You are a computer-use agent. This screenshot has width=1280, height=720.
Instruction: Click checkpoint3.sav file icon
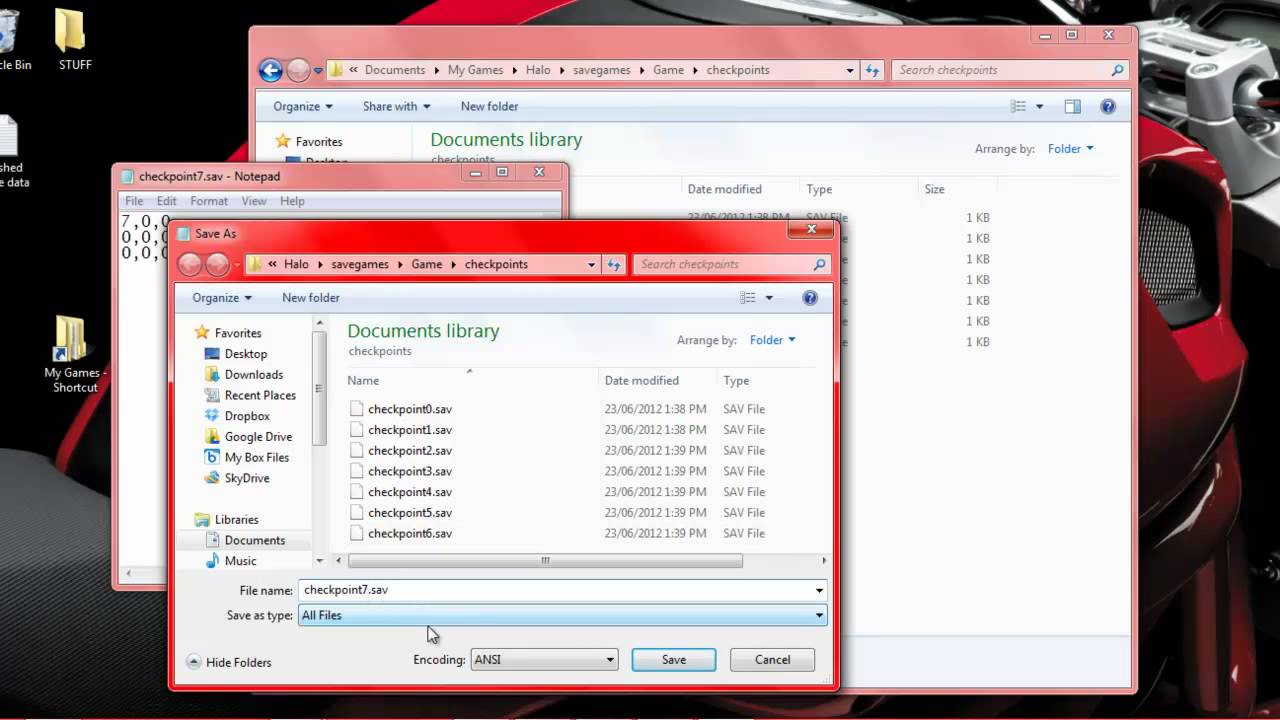pos(357,471)
